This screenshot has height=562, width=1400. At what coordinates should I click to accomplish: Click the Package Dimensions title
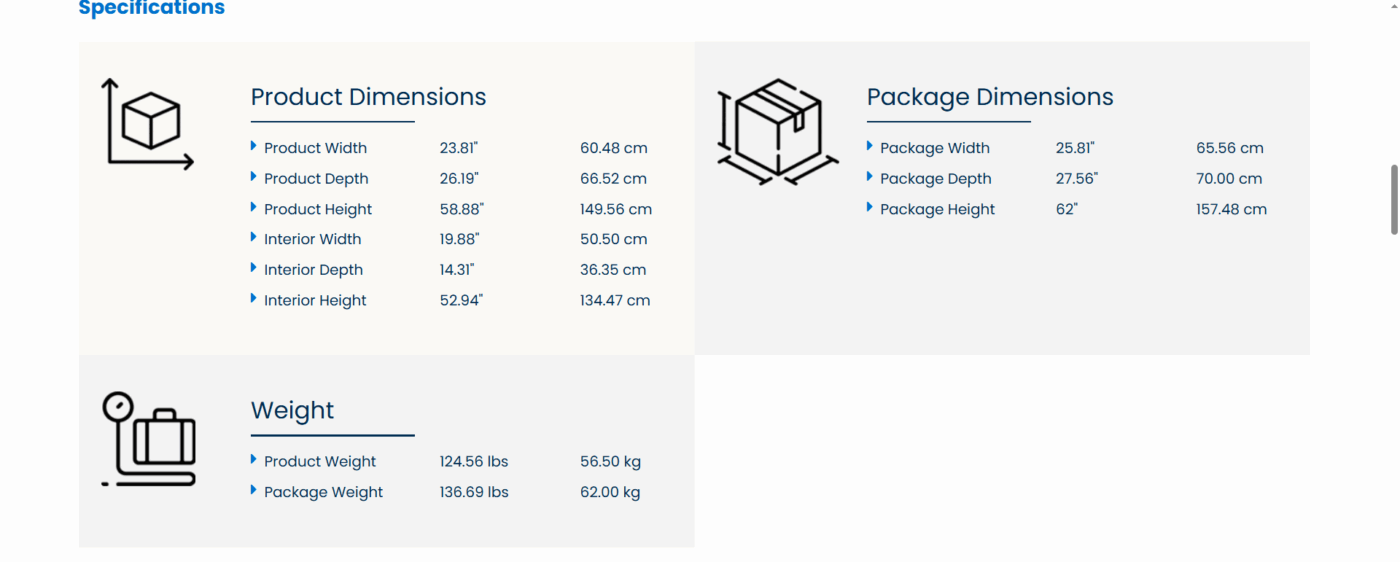pyautogui.click(x=989, y=97)
